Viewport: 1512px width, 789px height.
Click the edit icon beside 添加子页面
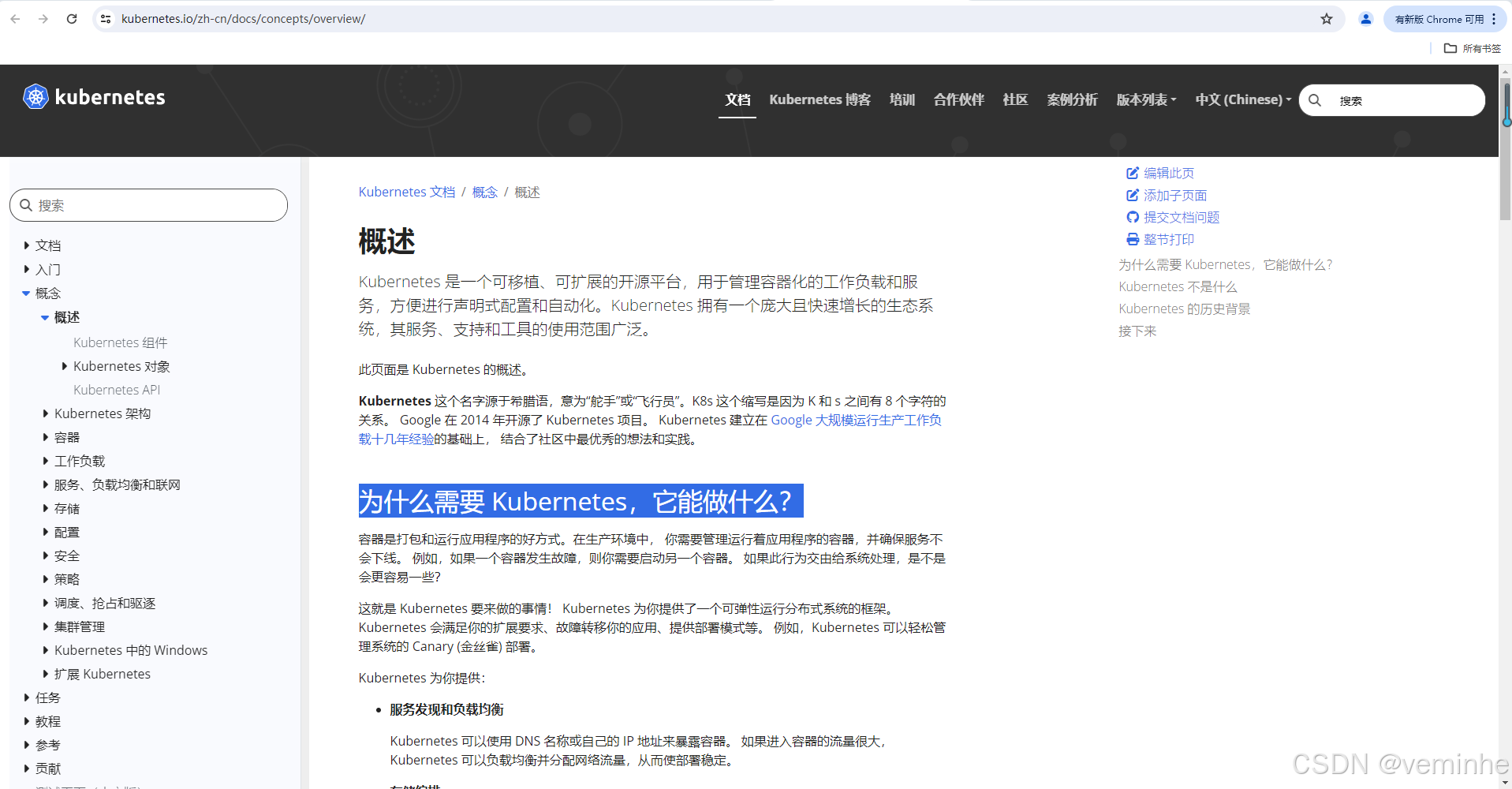tap(1133, 195)
